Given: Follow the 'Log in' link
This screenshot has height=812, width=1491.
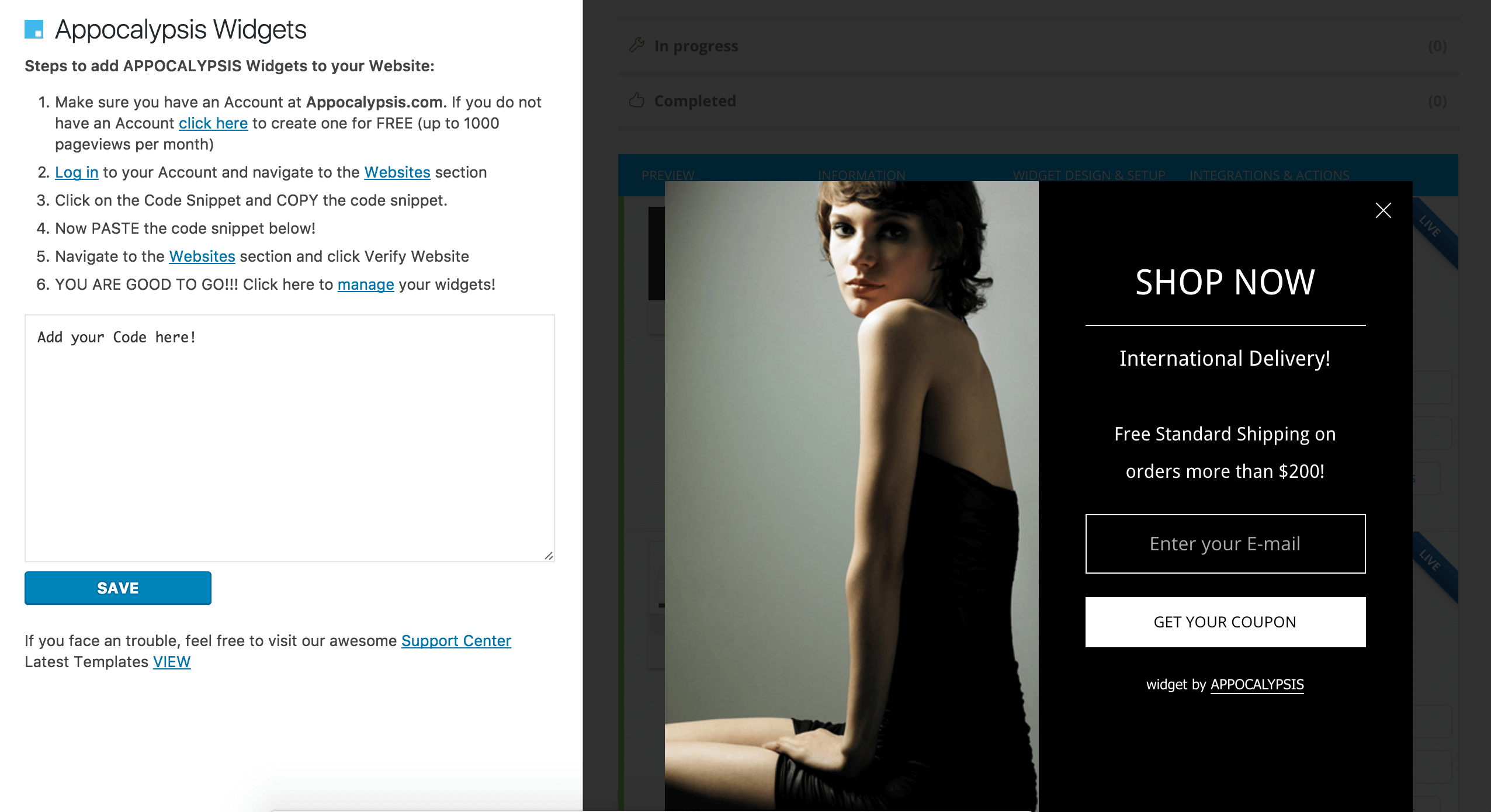Looking at the screenshot, I should 77,172.
